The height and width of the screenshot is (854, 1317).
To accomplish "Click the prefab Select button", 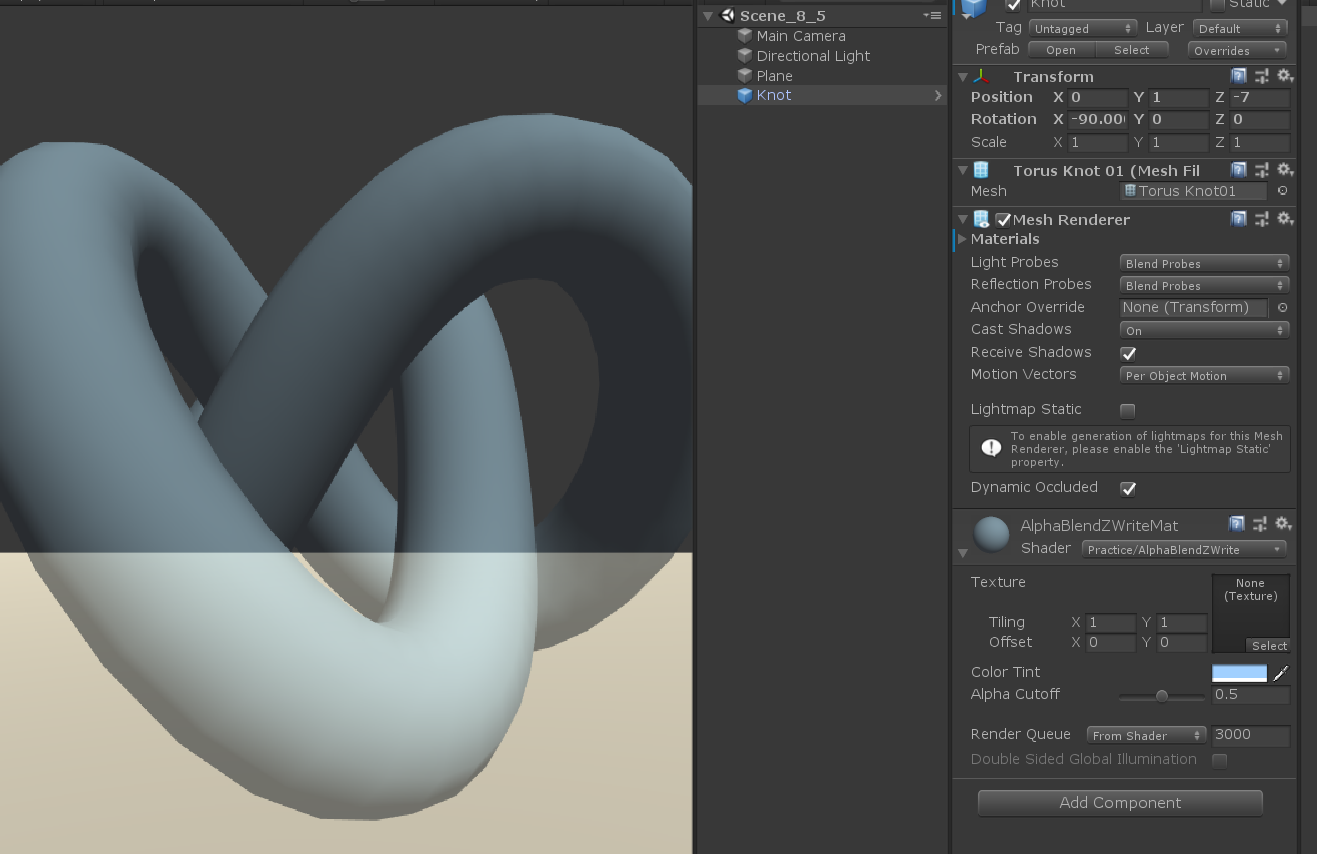I will (x=1131, y=50).
